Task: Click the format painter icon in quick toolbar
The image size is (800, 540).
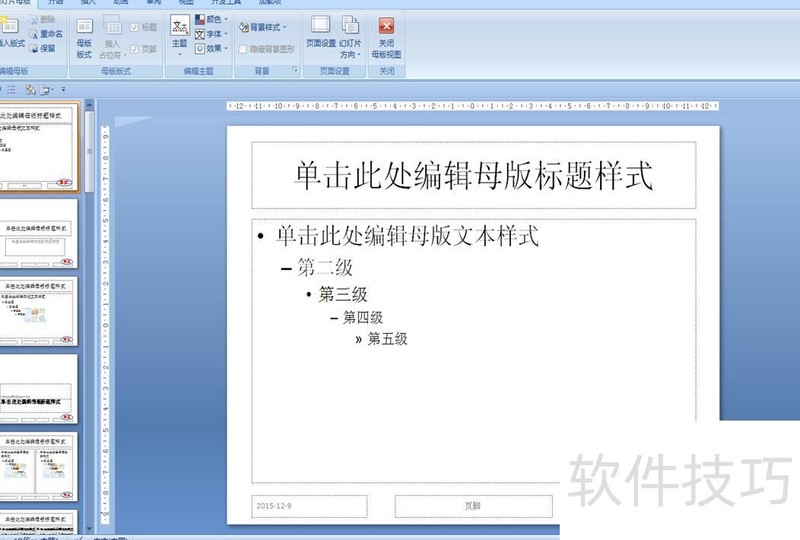Action: (x=31, y=90)
